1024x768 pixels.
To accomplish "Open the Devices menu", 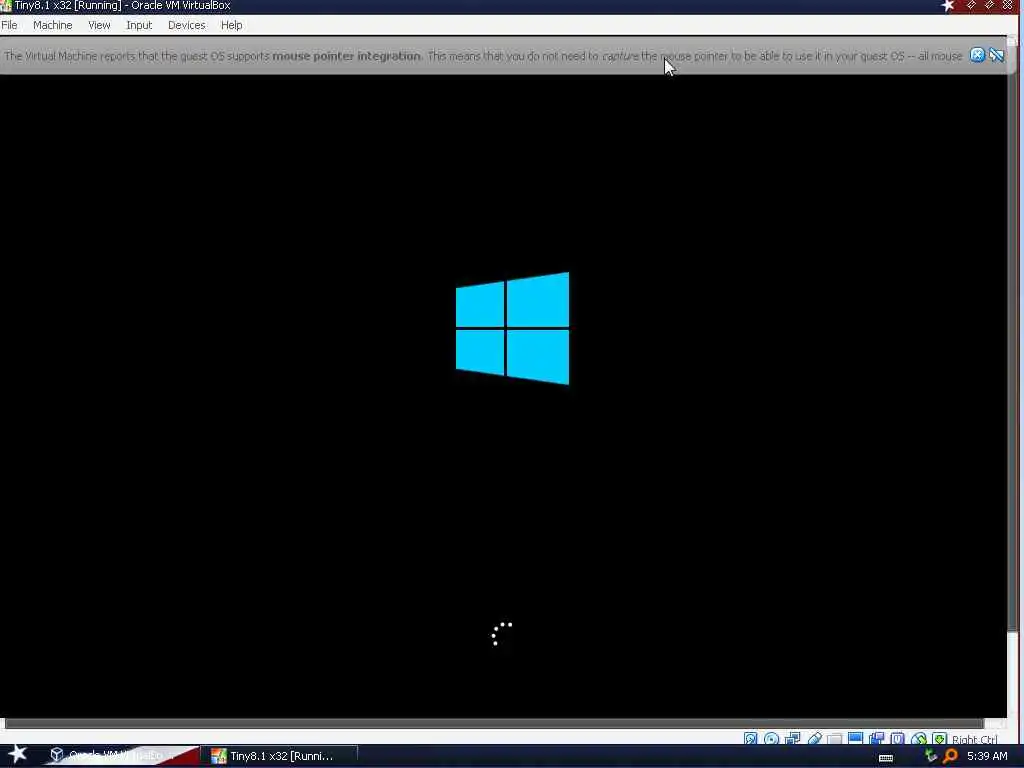I will pos(186,25).
